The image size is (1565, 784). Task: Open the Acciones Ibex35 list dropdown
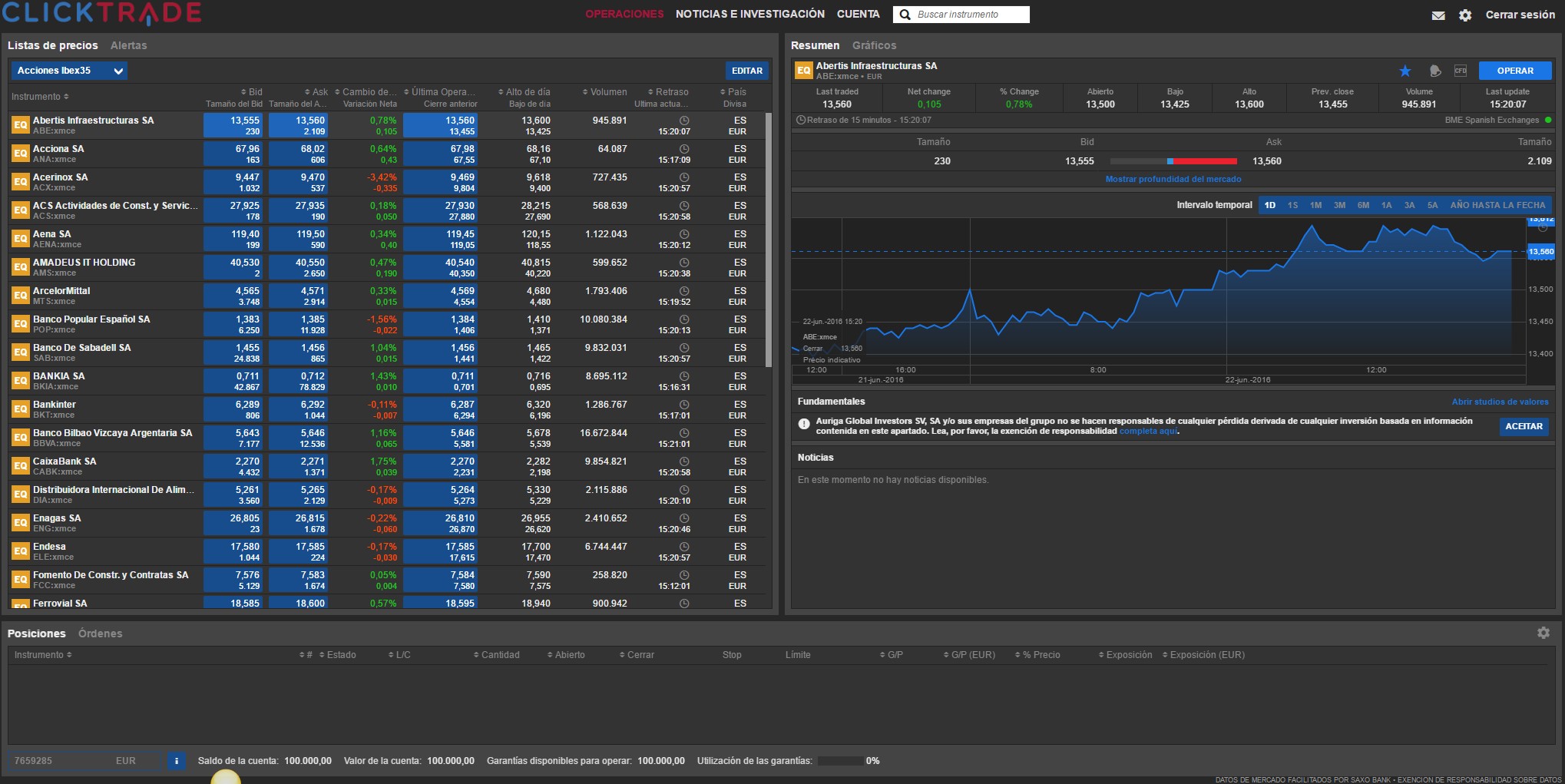pos(69,71)
